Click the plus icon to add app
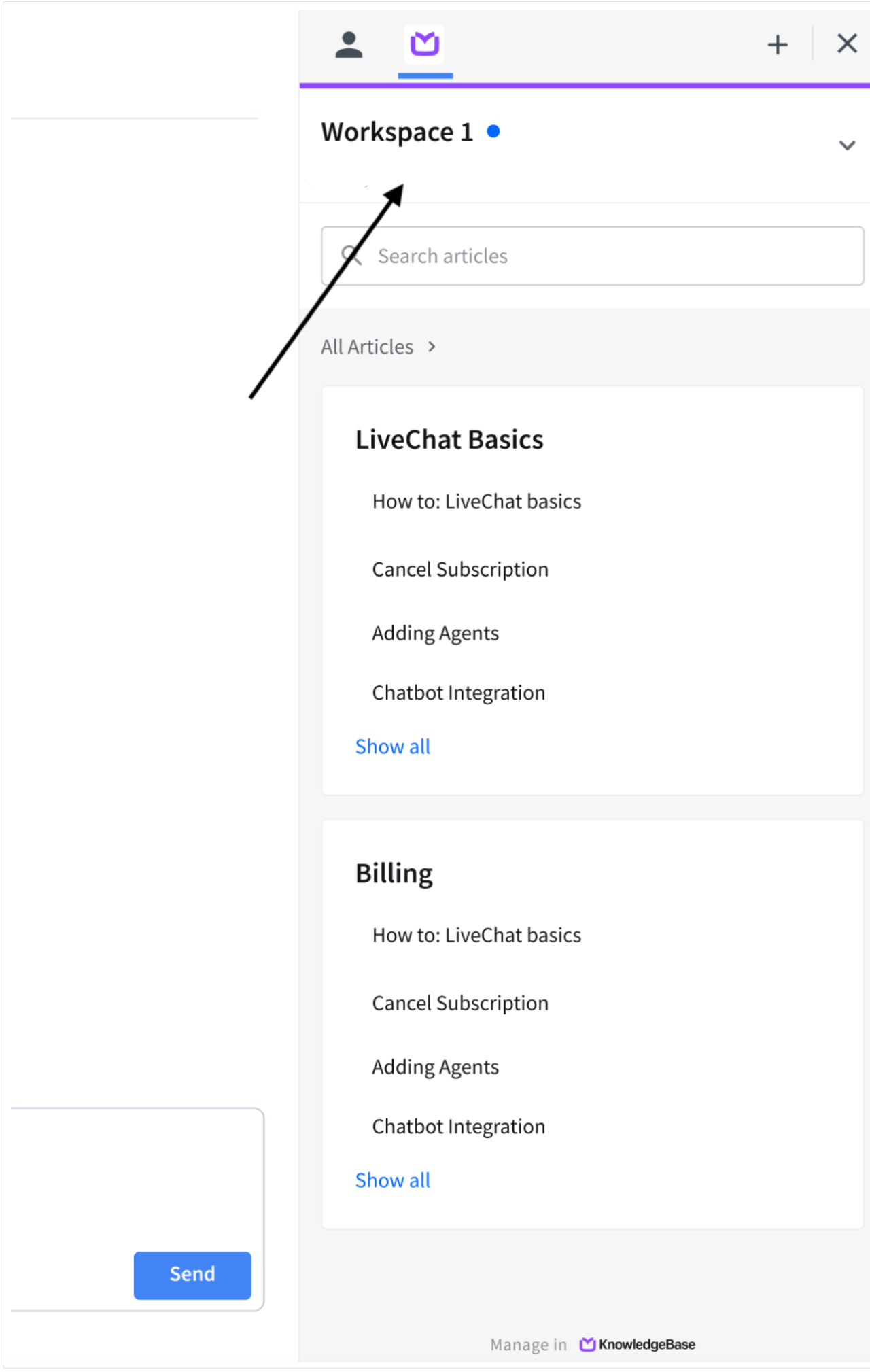This screenshot has width=870, height=1372. tap(778, 45)
